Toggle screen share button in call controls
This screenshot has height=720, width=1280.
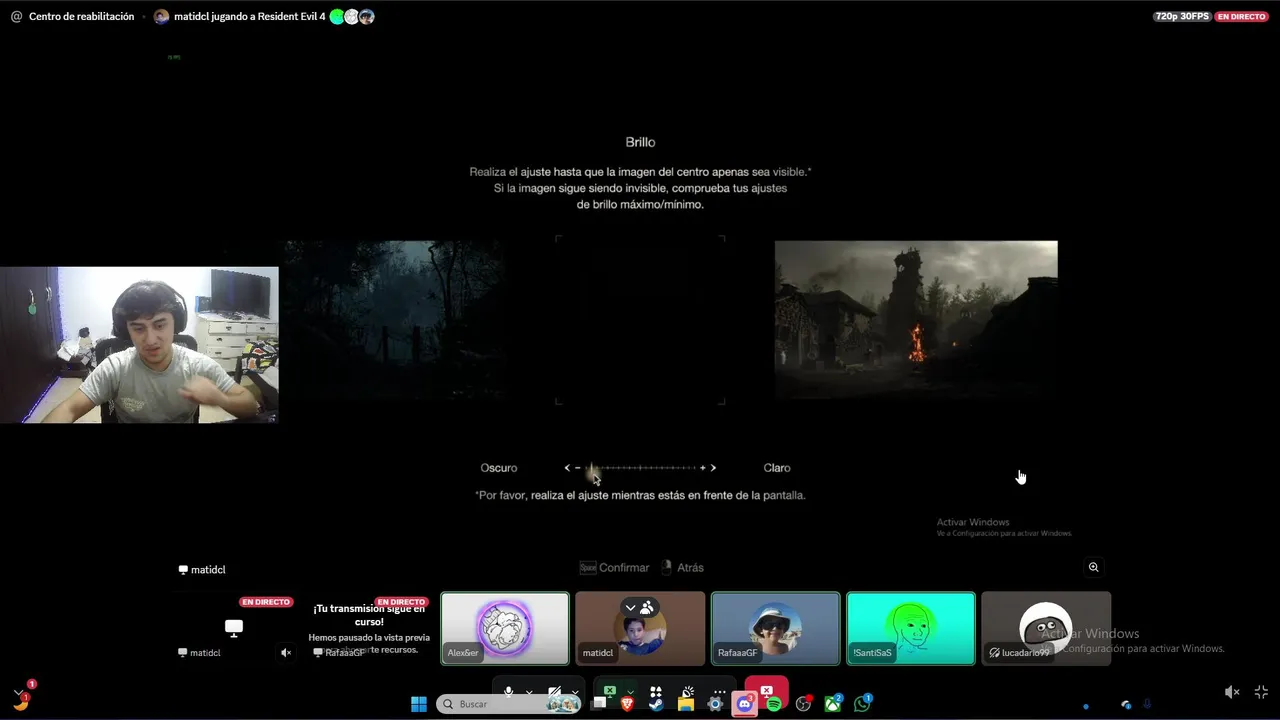click(x=610, y=690)
